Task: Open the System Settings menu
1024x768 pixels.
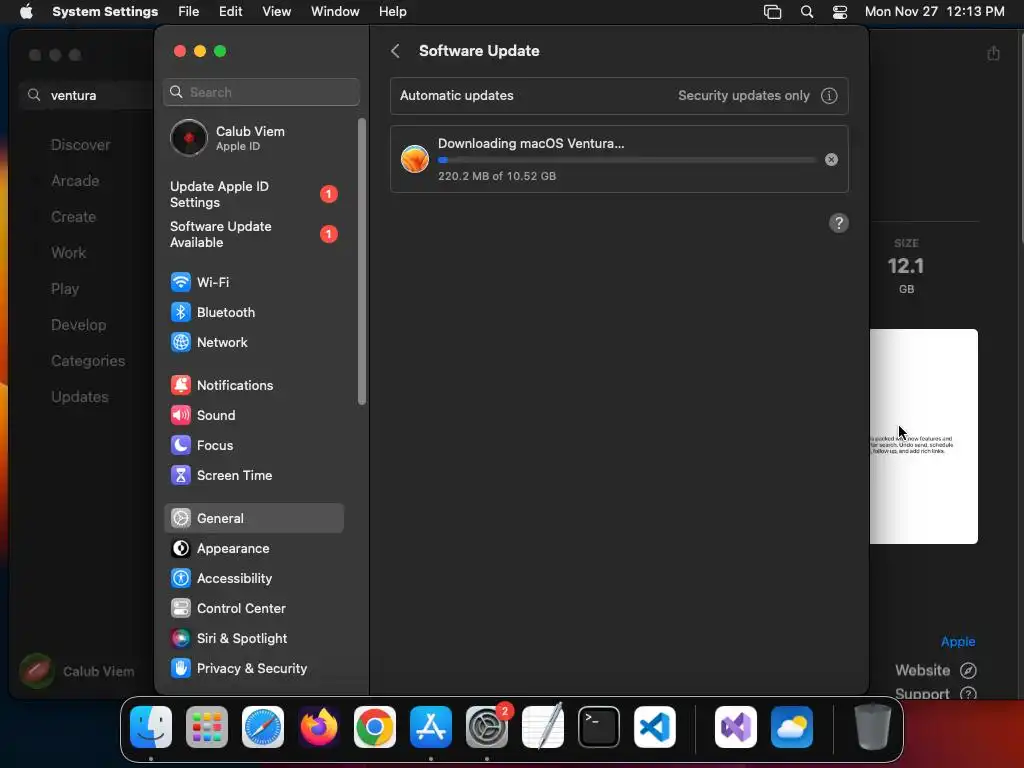Action: tap(104, 11)
